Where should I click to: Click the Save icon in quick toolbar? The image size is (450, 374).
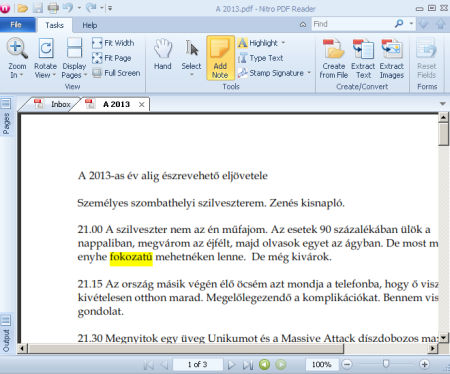click(37, 8)
